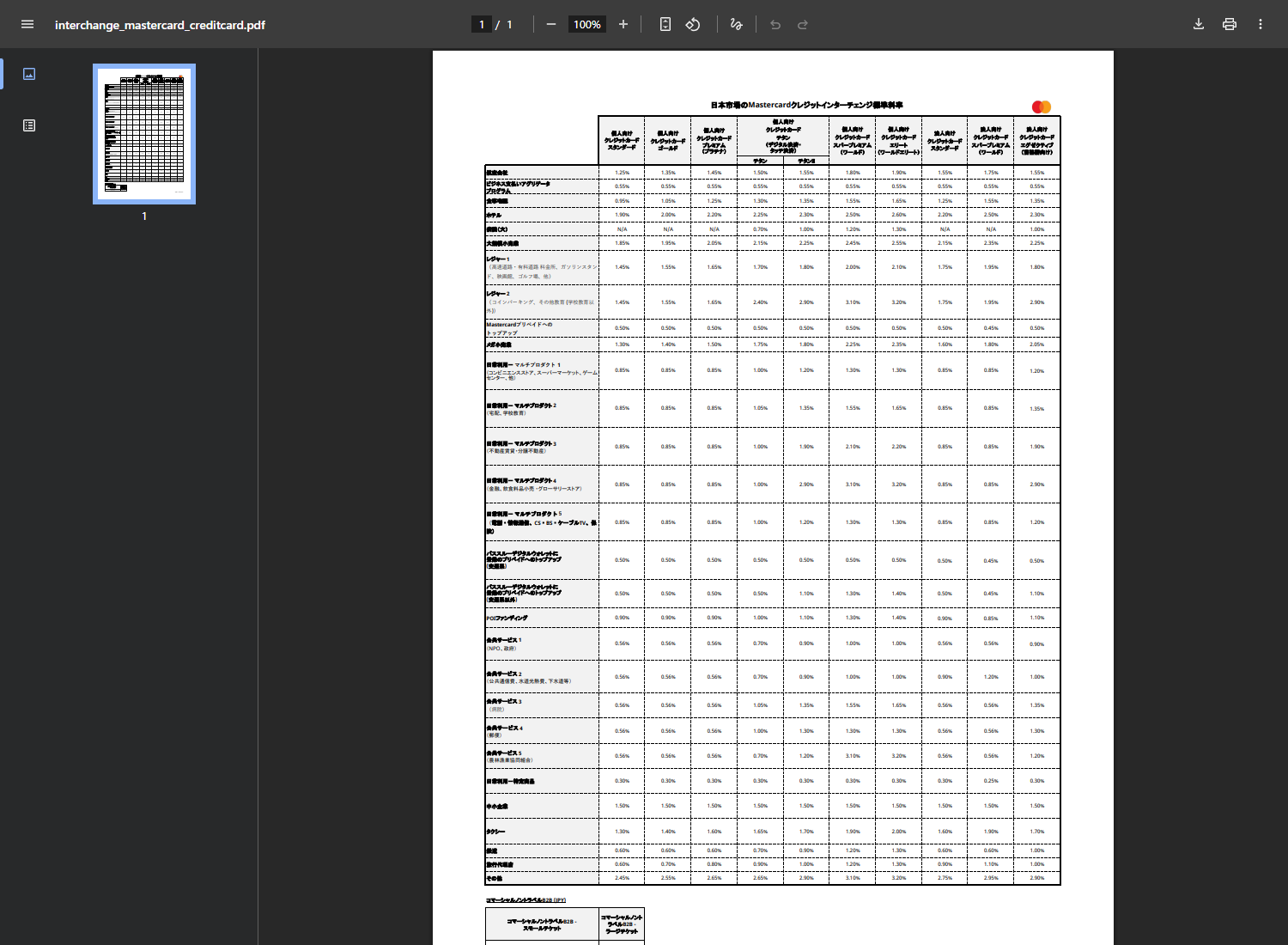
Task: Click the タクシー row label
Action: point(496,832)
